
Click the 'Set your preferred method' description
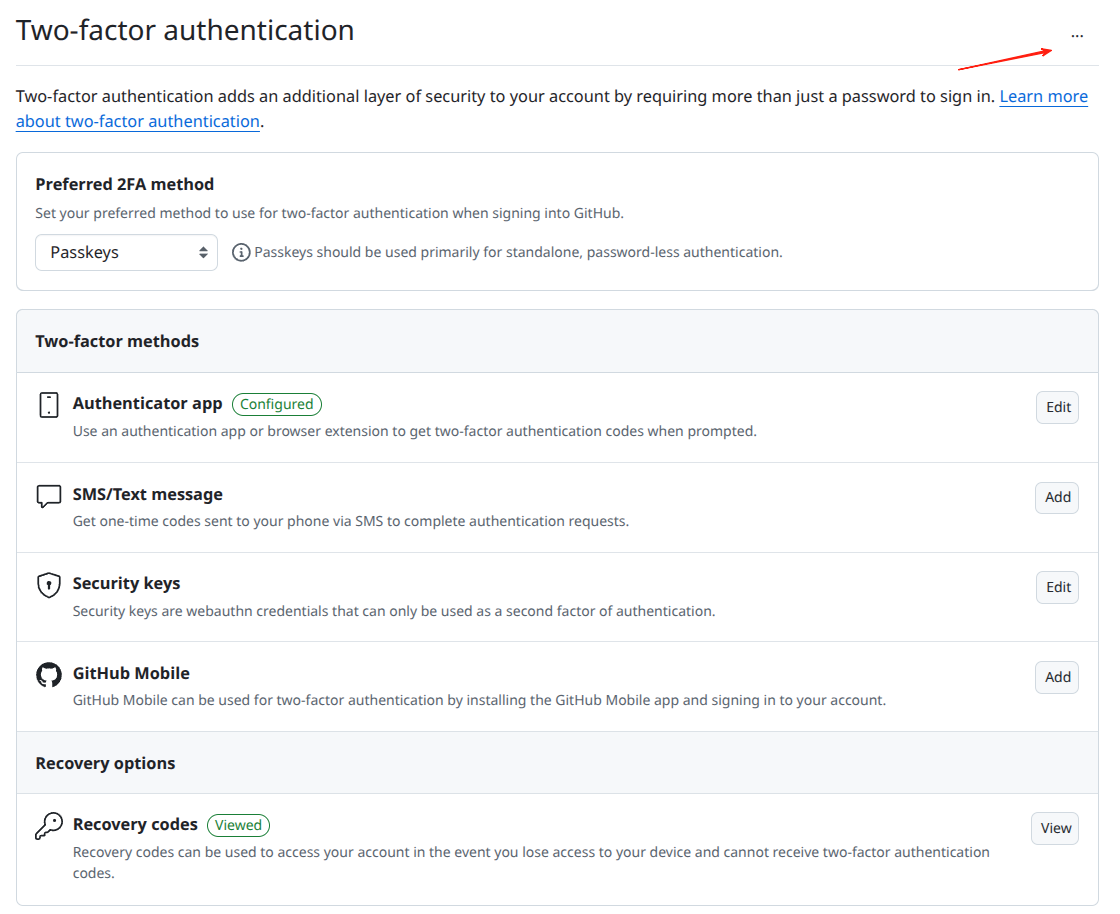click(329, 213)
